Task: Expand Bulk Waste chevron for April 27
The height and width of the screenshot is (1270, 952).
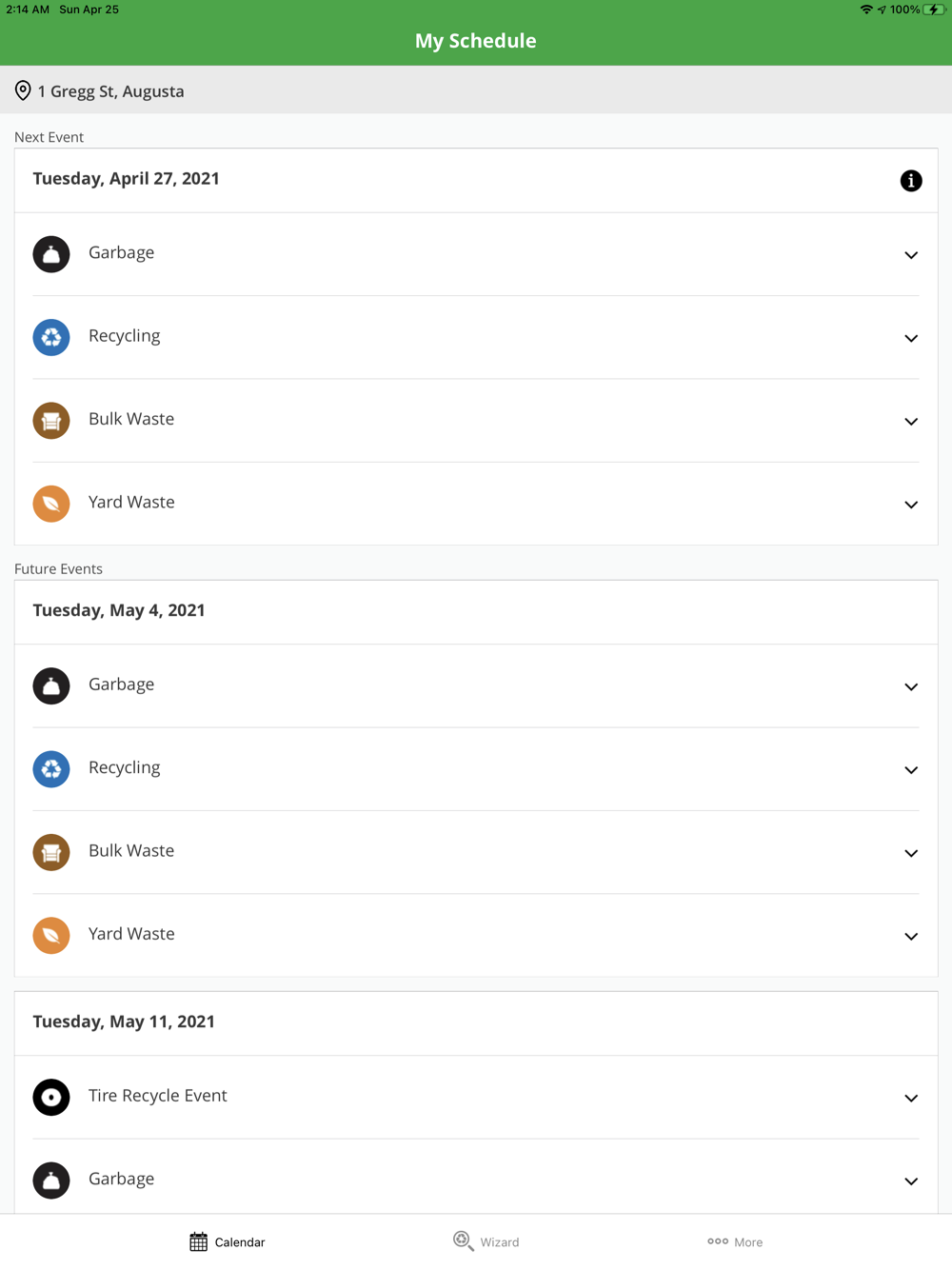Action: point(910,422)
